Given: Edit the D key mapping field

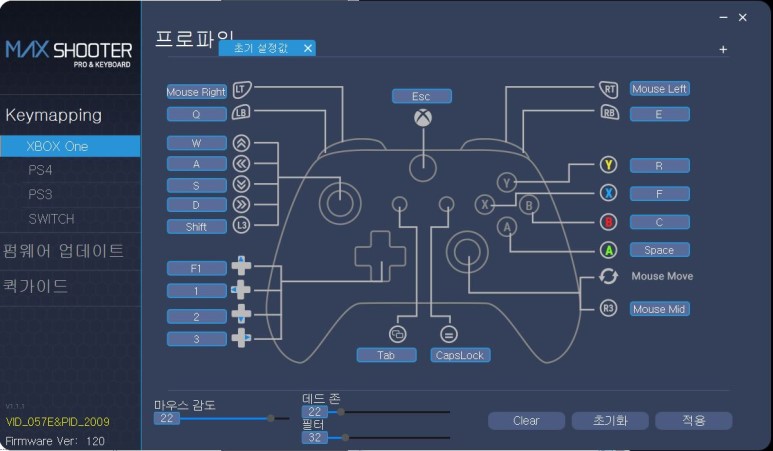Looking at the screenshot, I should (x=196, y=205).
